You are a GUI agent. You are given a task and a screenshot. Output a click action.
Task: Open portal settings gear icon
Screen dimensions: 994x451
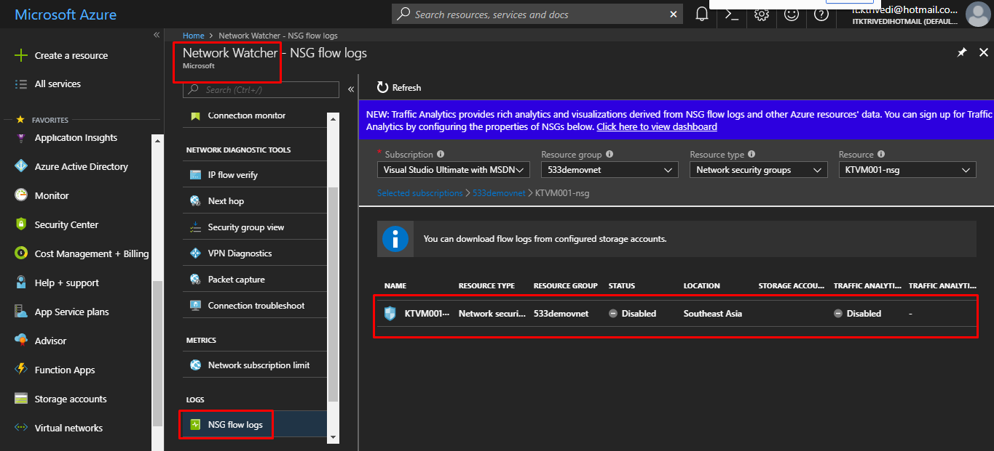tap(762, 15)
